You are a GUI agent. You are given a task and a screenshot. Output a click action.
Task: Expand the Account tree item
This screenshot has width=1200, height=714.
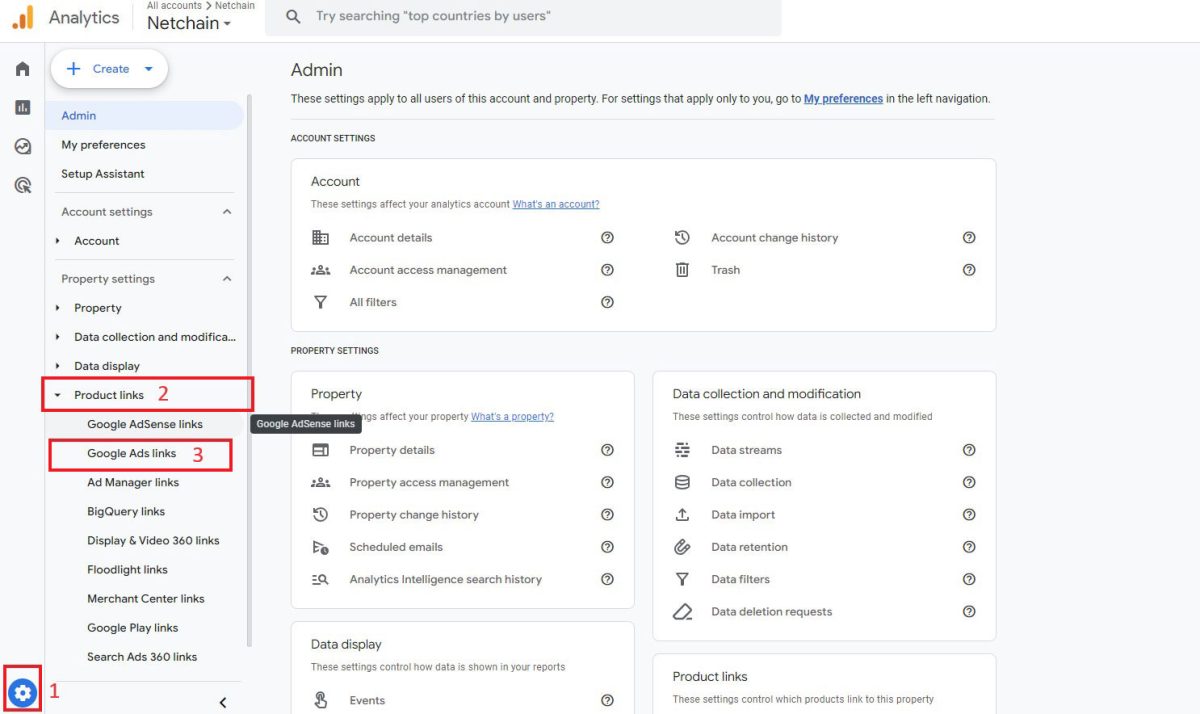pyautogui.click(x=59, y=241)
